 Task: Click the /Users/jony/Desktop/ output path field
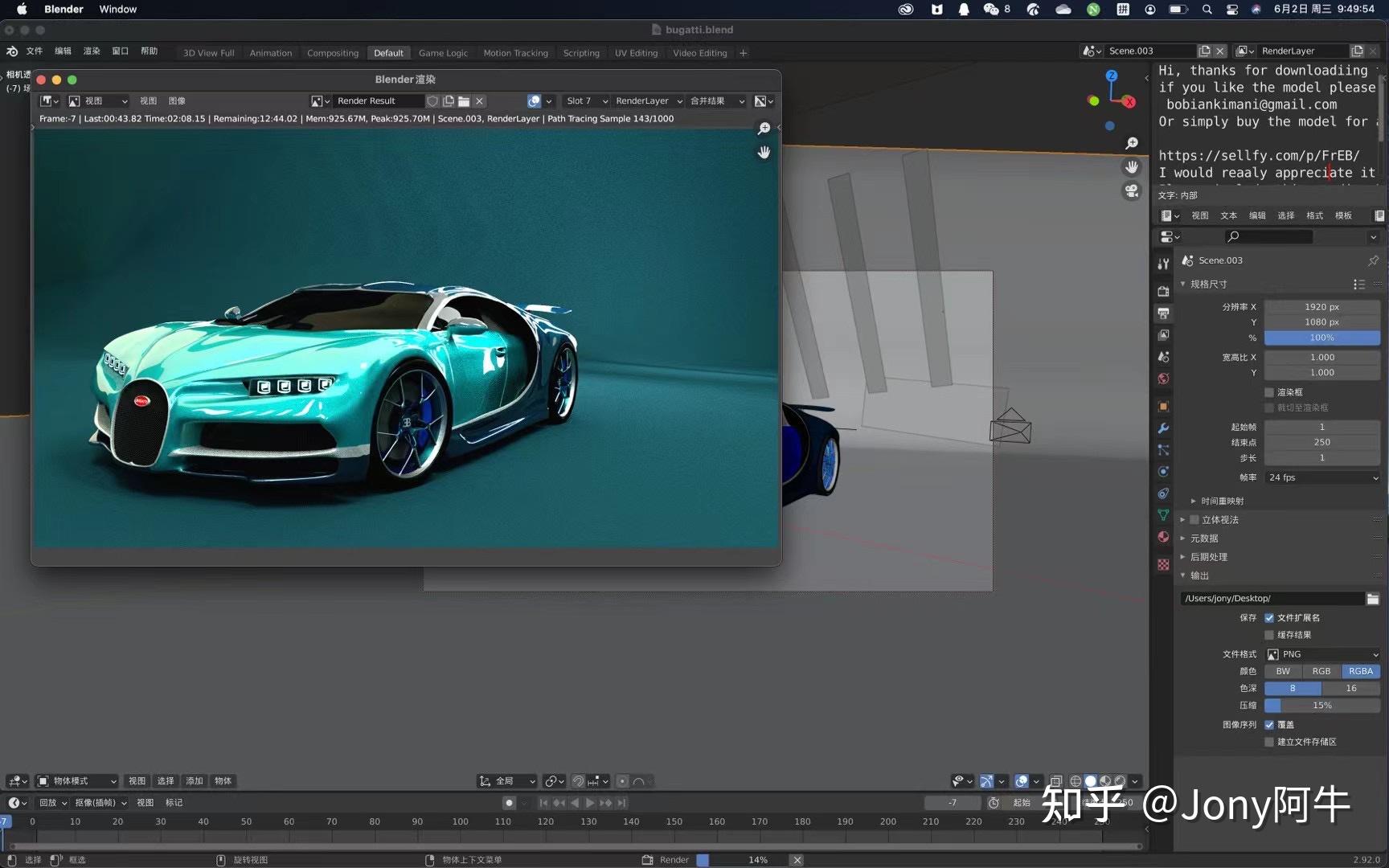(1272, 599)
